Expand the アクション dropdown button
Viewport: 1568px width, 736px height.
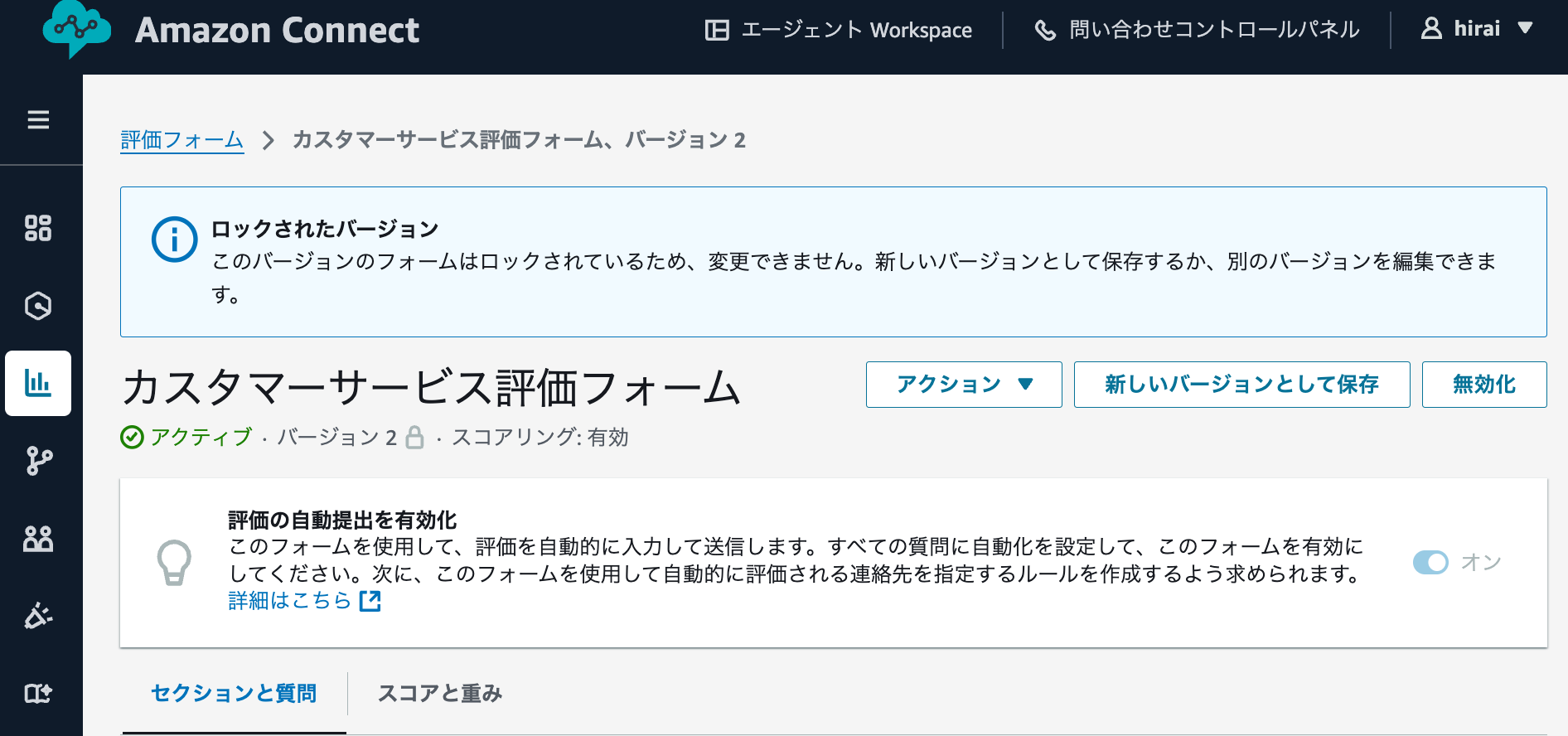pos(964,385)
